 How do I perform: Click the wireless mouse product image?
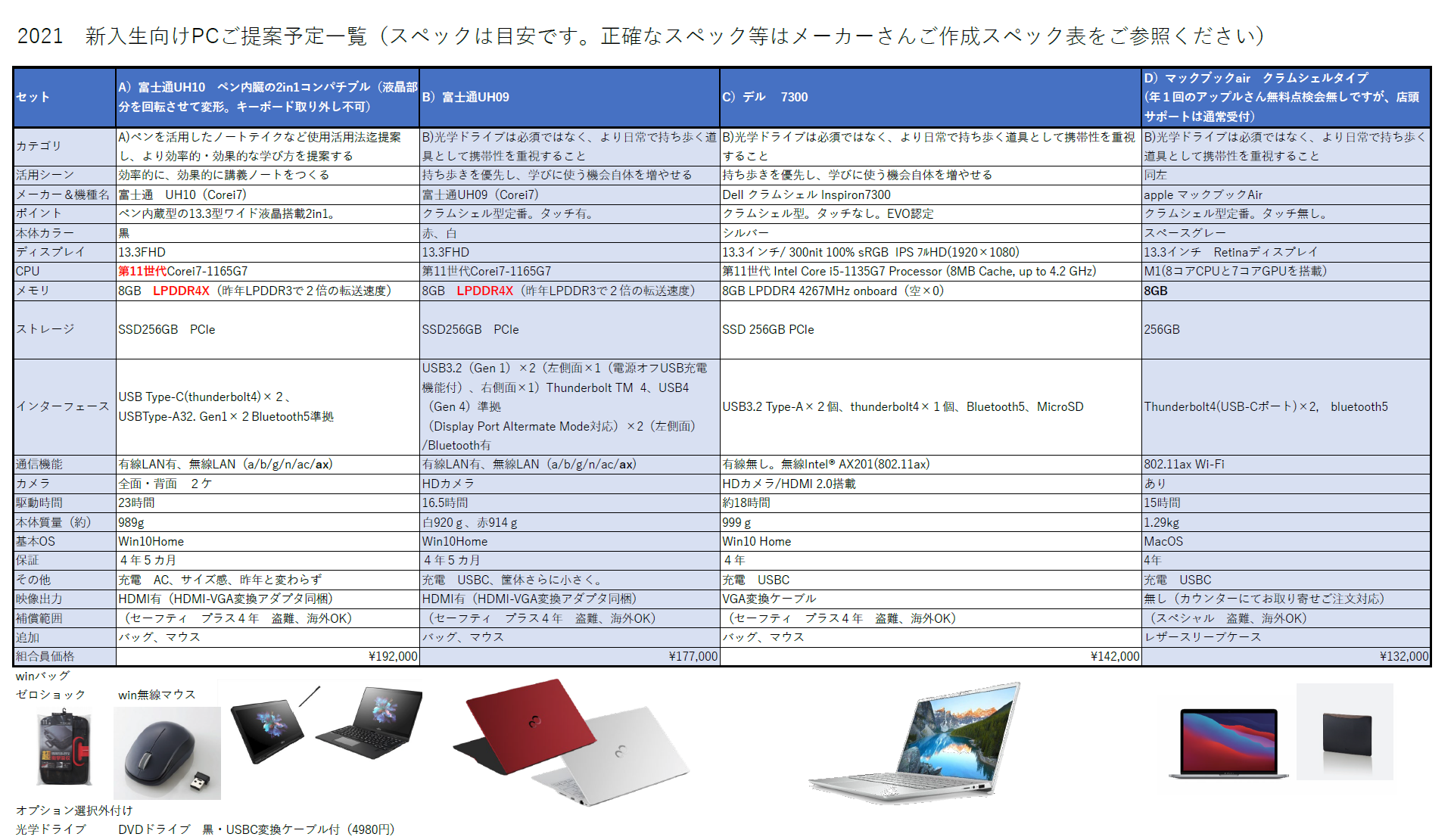coord(167,753)
